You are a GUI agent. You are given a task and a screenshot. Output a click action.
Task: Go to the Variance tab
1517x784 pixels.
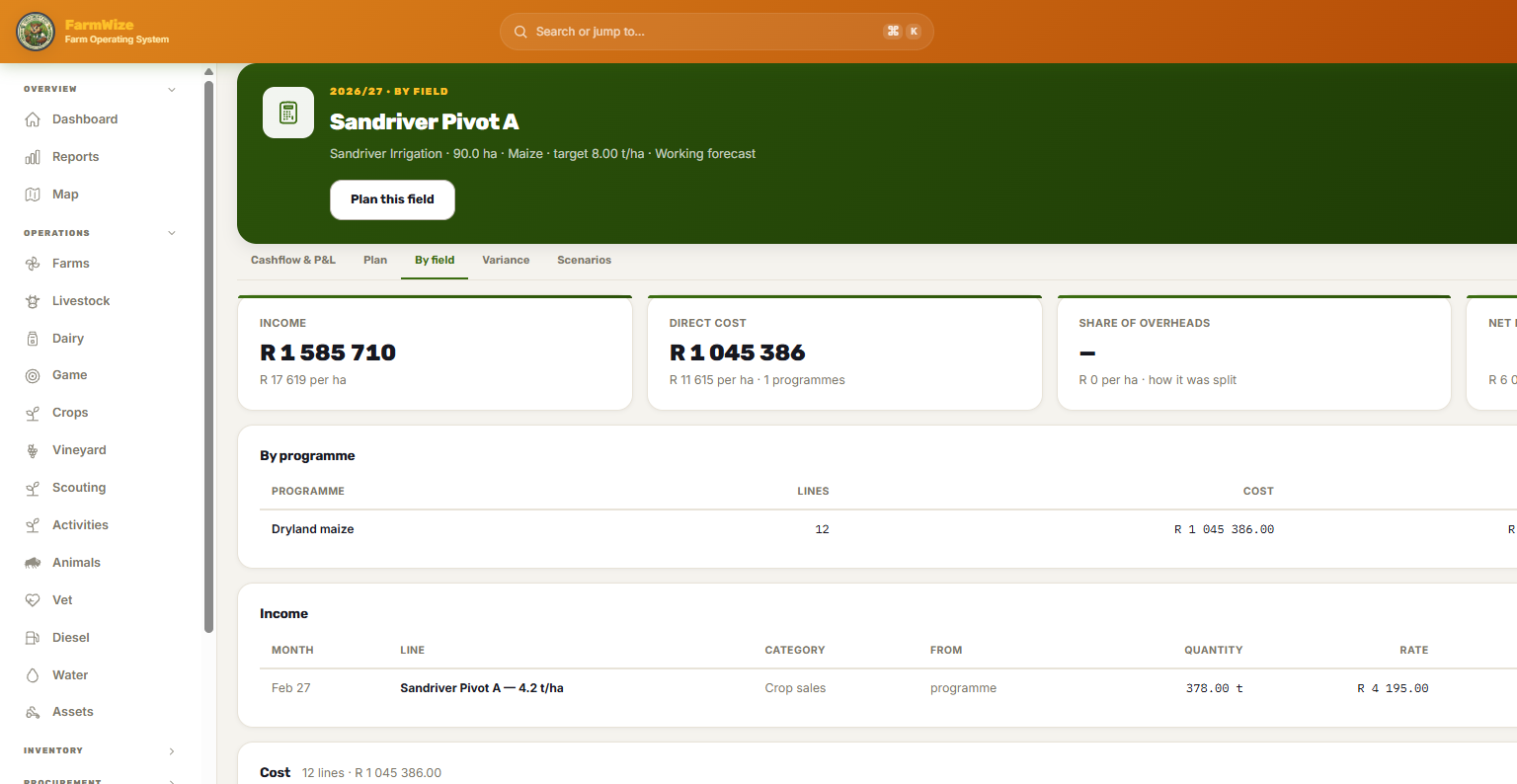(506, 261)
